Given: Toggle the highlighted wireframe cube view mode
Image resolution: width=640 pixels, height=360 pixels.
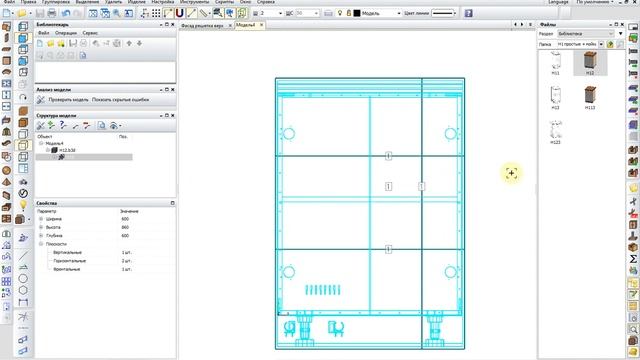Looking at the screenshot, I should 23,145.
